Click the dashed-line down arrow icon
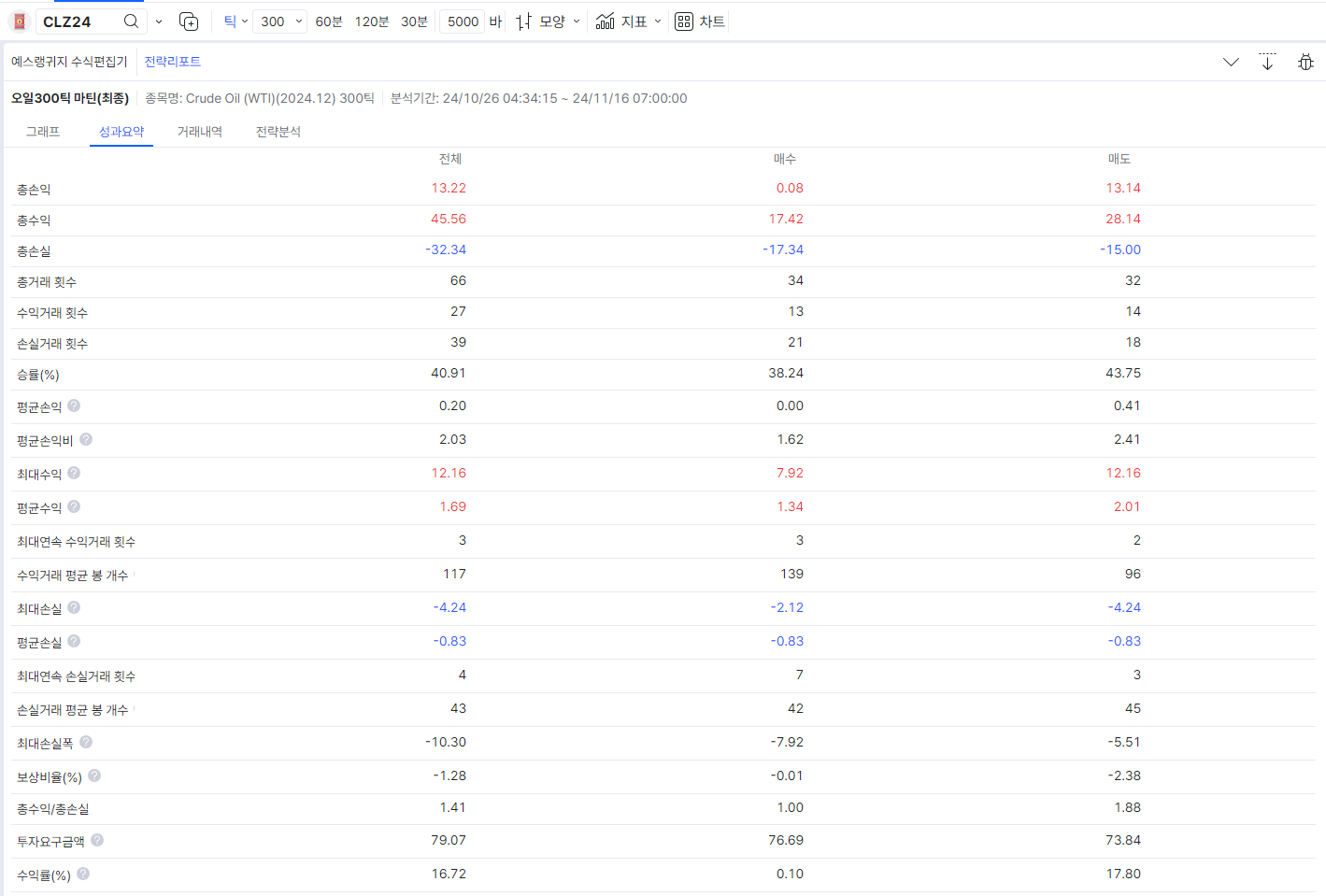This screenshot has width=1326, height=896. pyautogui.click(x=1267, y=62)
